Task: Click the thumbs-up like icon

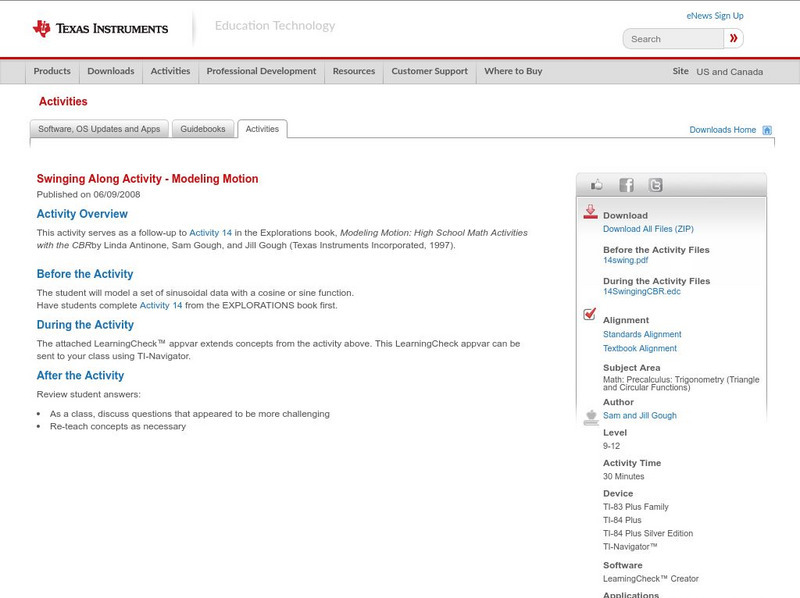Action: coord(596,185)
